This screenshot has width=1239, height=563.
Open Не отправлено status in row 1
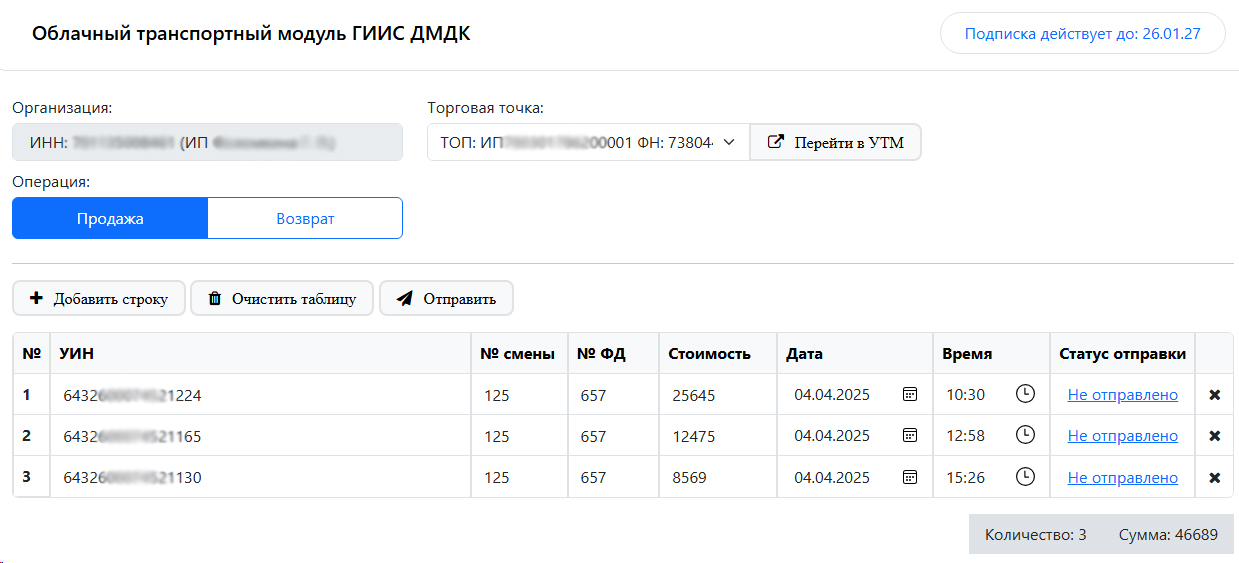1122,395
